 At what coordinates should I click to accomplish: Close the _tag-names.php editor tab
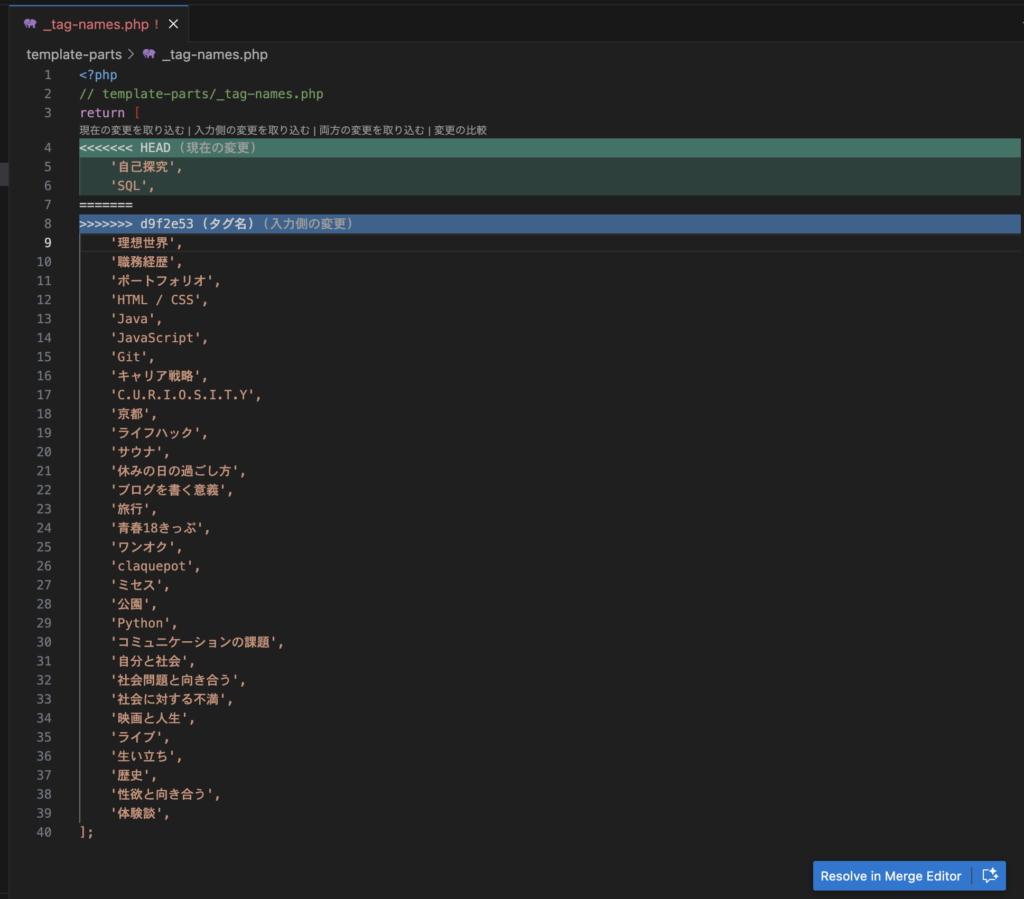[174, 24]
